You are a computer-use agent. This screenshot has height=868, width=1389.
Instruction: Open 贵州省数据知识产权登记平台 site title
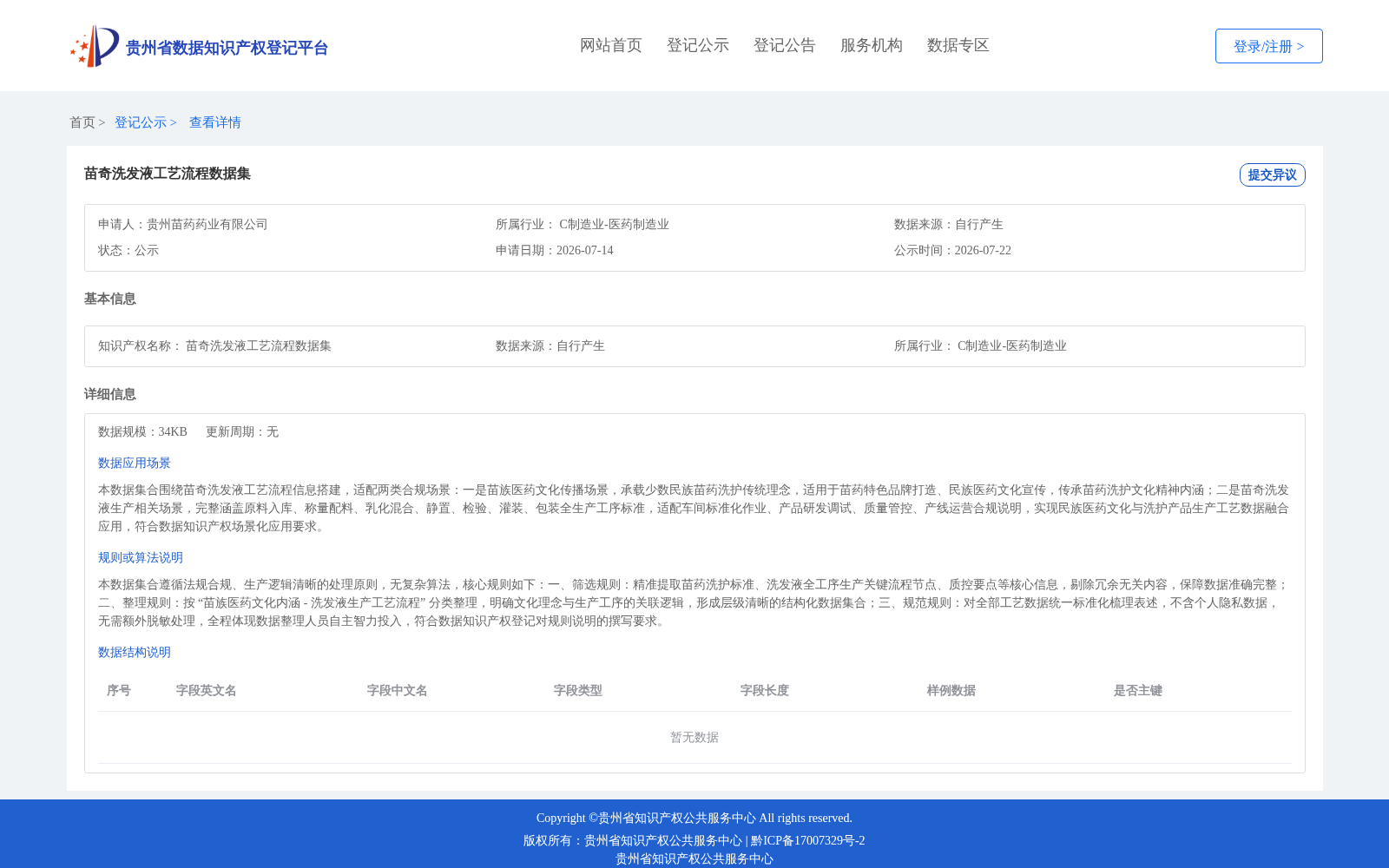click(x=227, y=48)
